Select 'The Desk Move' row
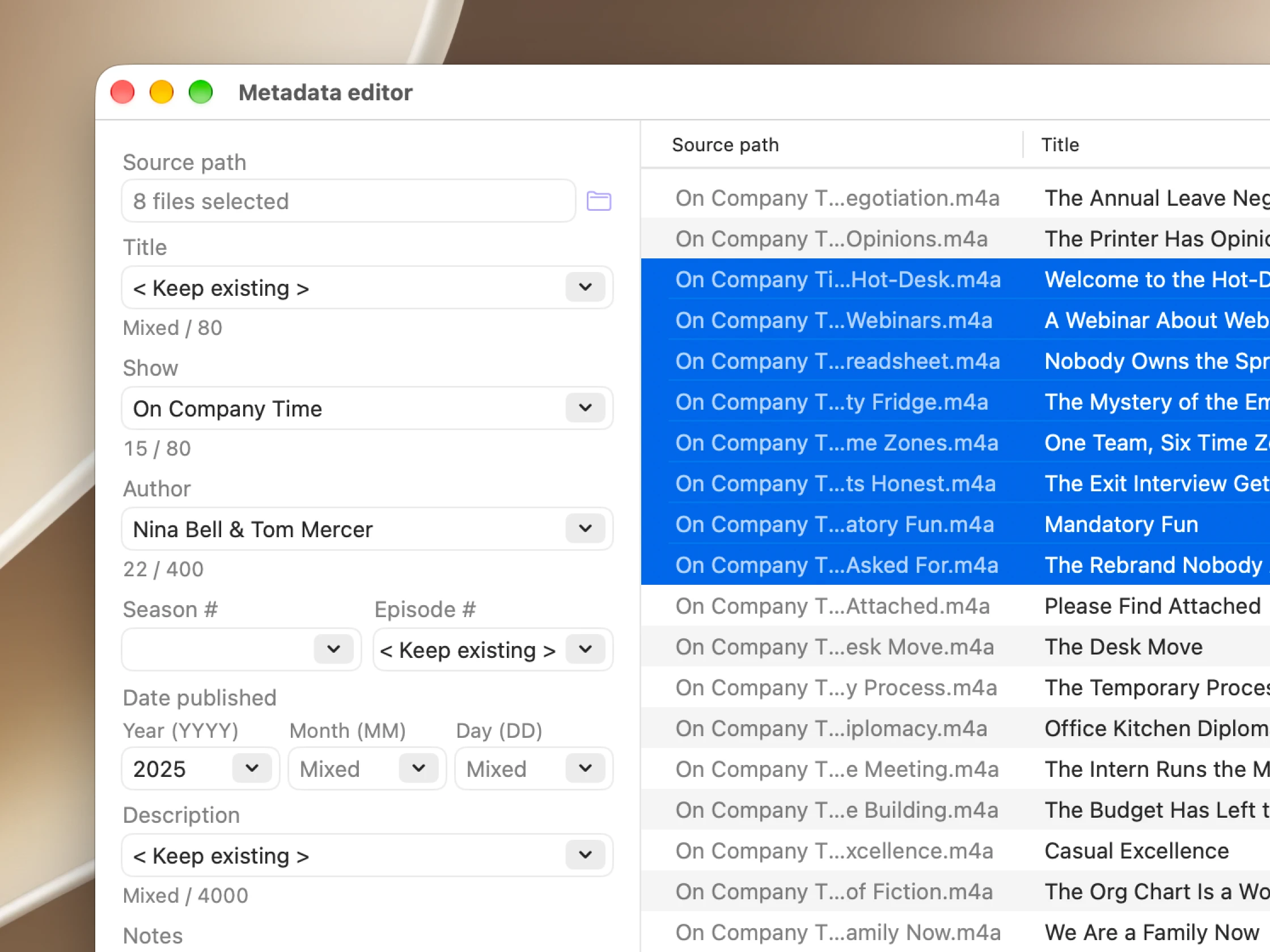The image size is (1270, 952). [955, 647]
